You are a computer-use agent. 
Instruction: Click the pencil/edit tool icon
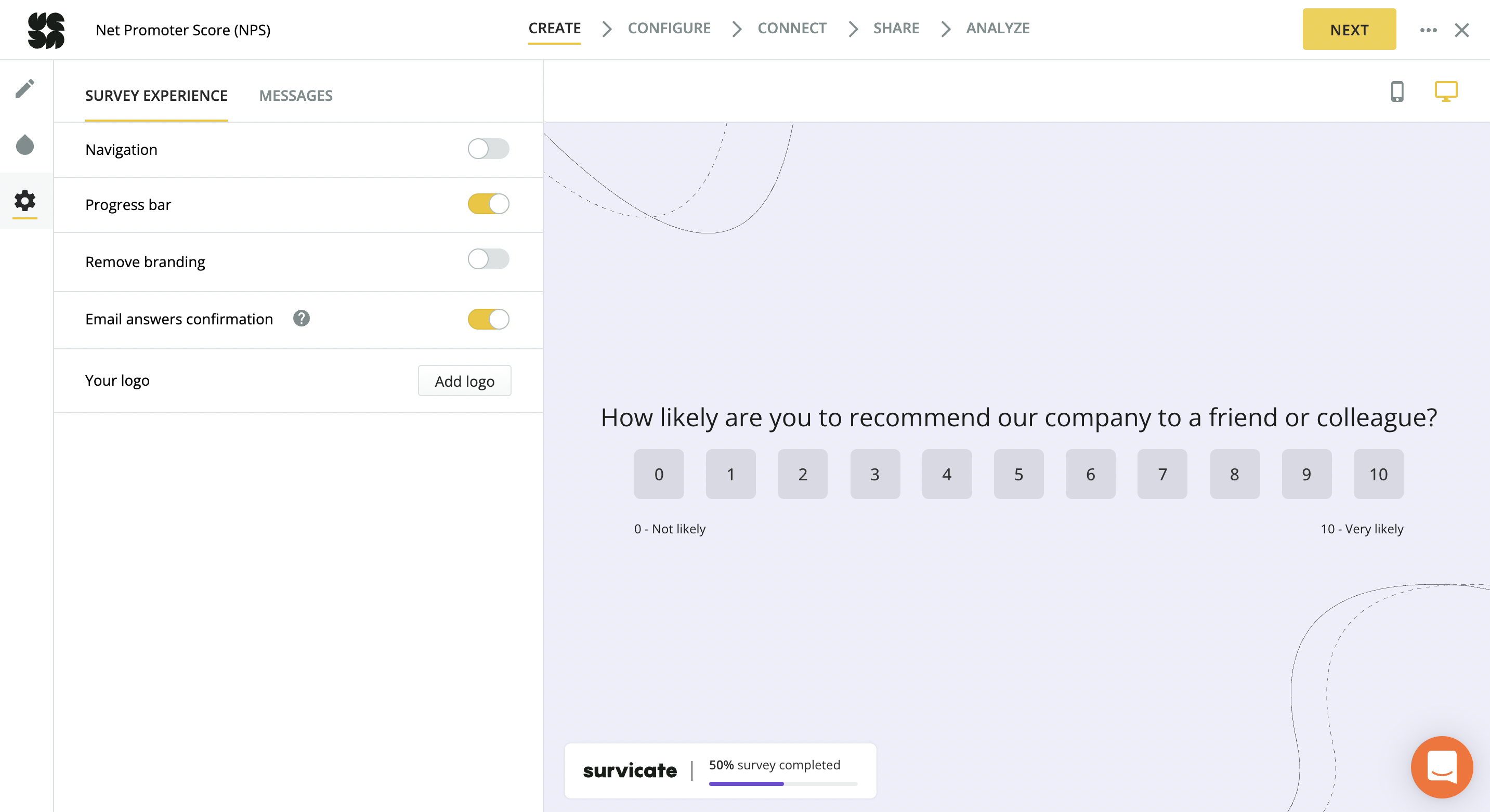(x=27, y=89)
